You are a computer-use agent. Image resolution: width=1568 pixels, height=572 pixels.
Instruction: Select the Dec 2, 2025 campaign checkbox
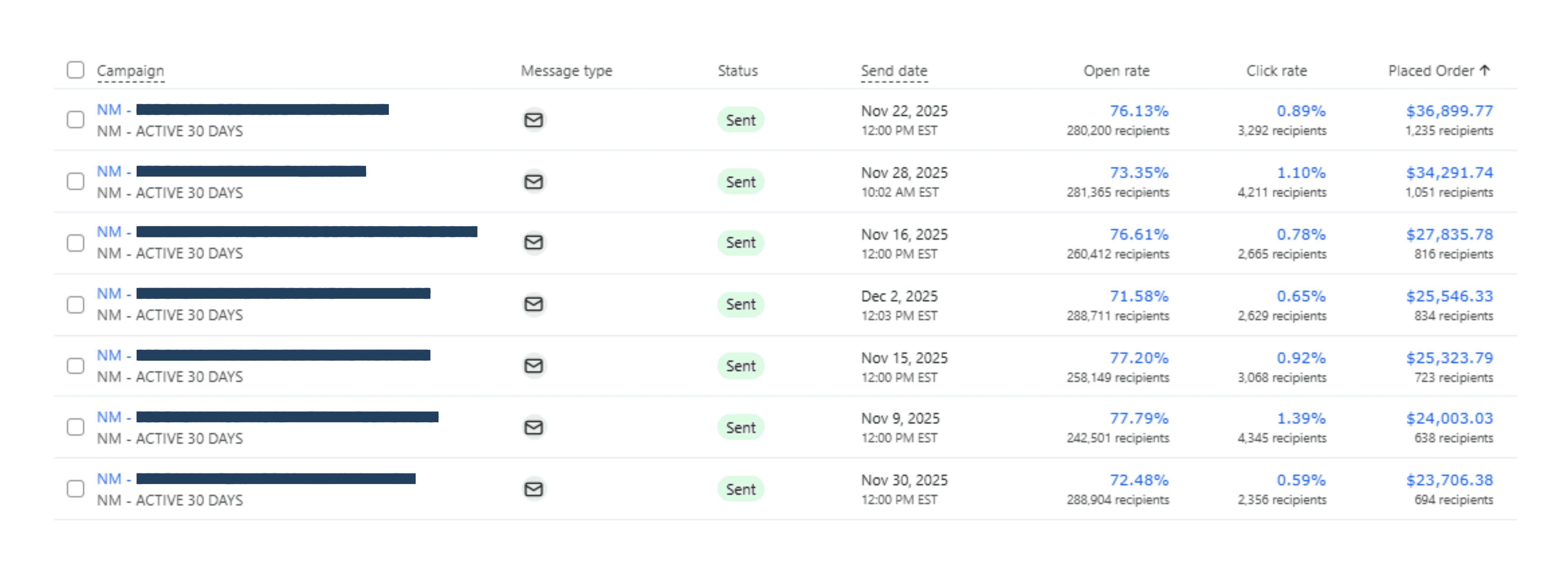[x=75, y=305]
